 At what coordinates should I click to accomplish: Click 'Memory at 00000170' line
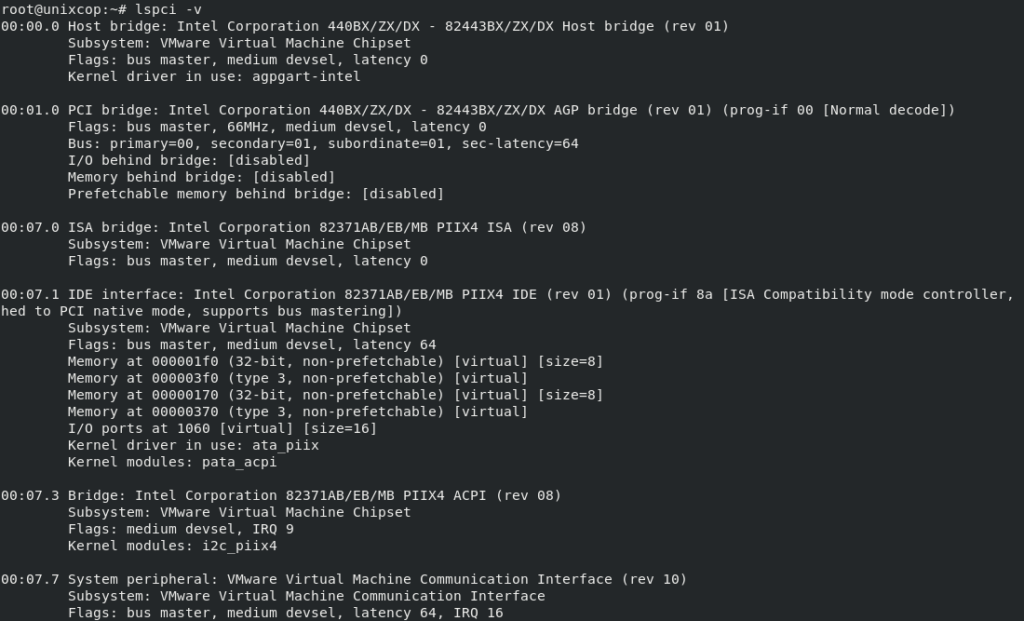[x=336, y=395]
